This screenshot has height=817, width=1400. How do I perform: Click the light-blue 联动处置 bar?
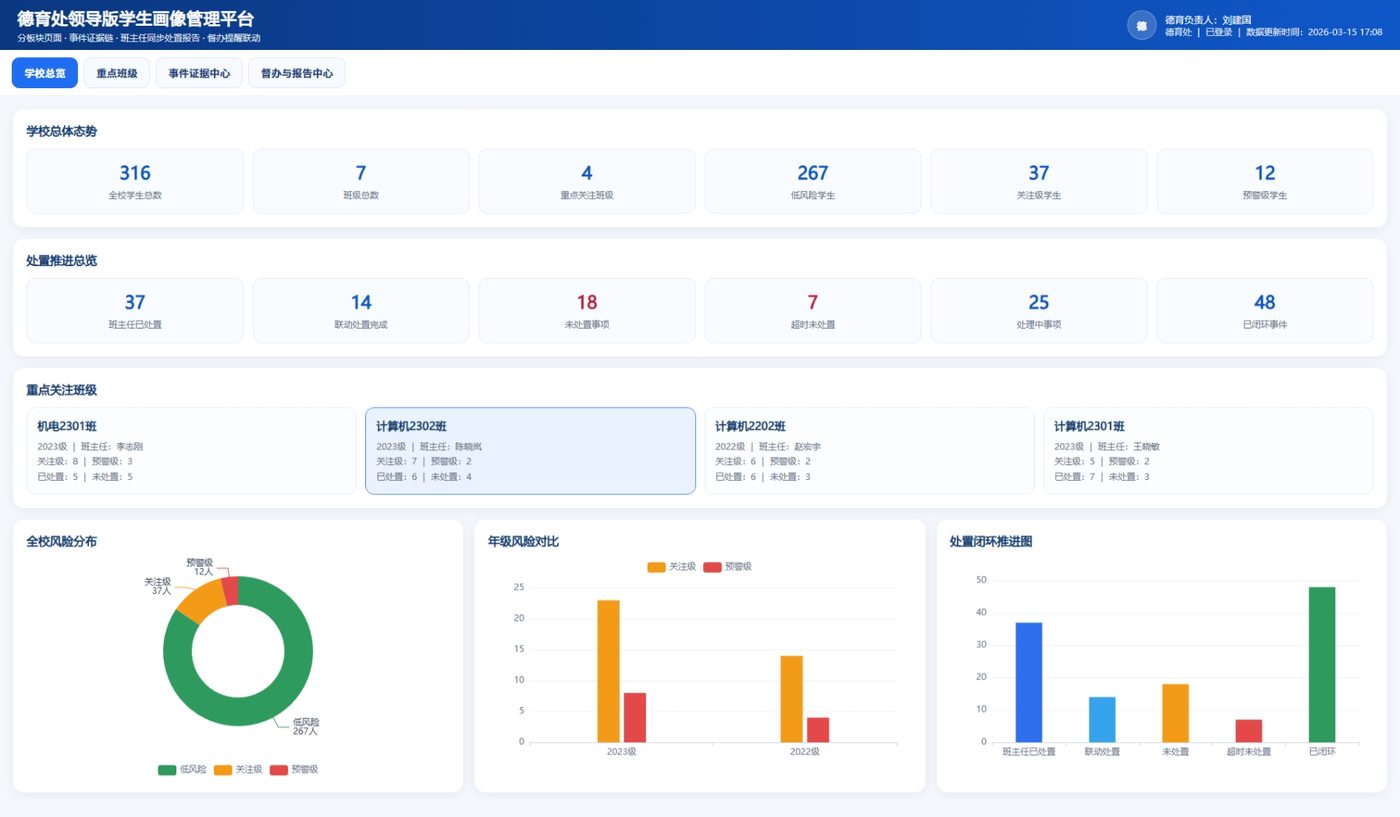pos(1102,719)
